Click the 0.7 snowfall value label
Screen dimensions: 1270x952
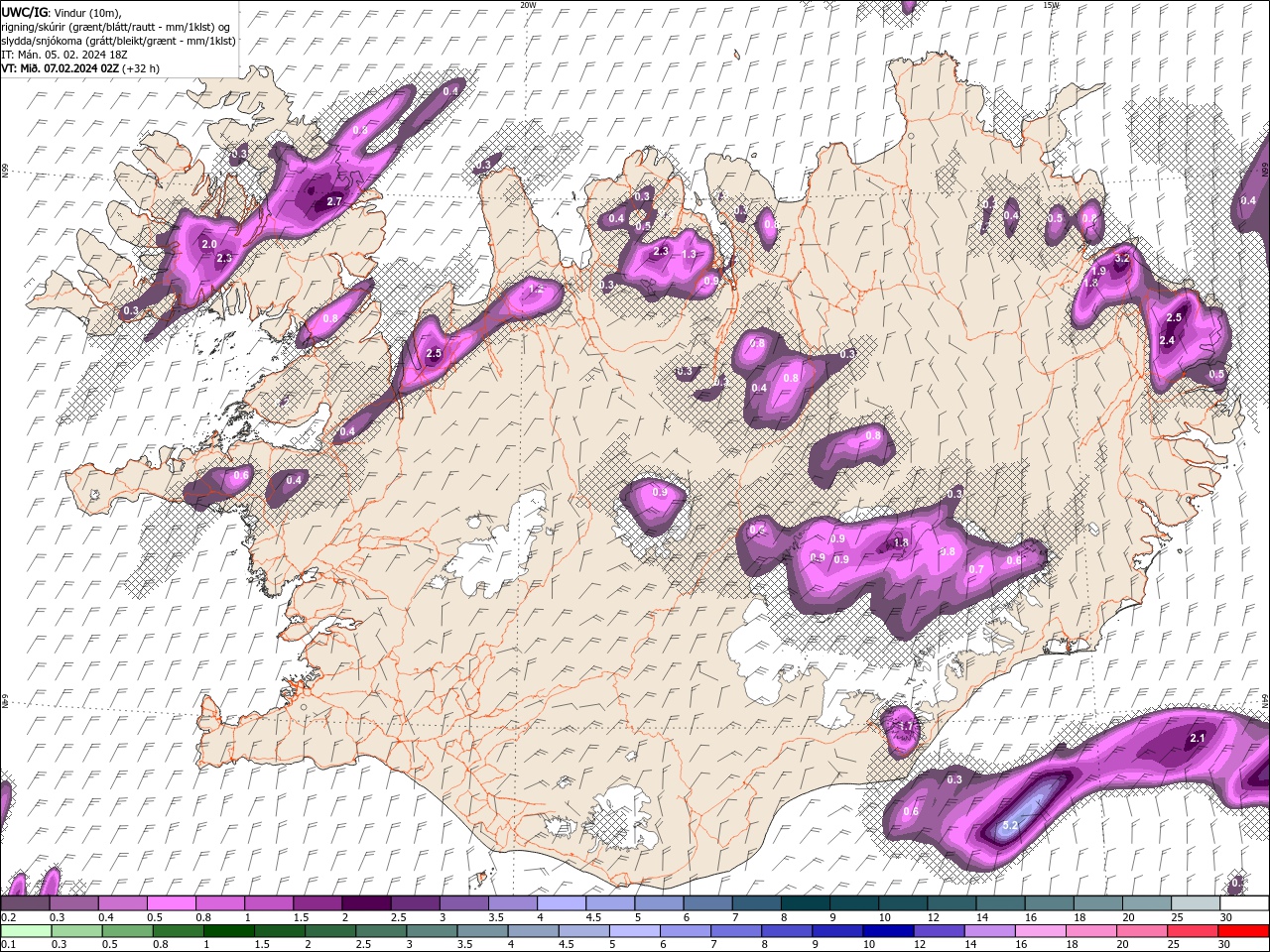976,569
